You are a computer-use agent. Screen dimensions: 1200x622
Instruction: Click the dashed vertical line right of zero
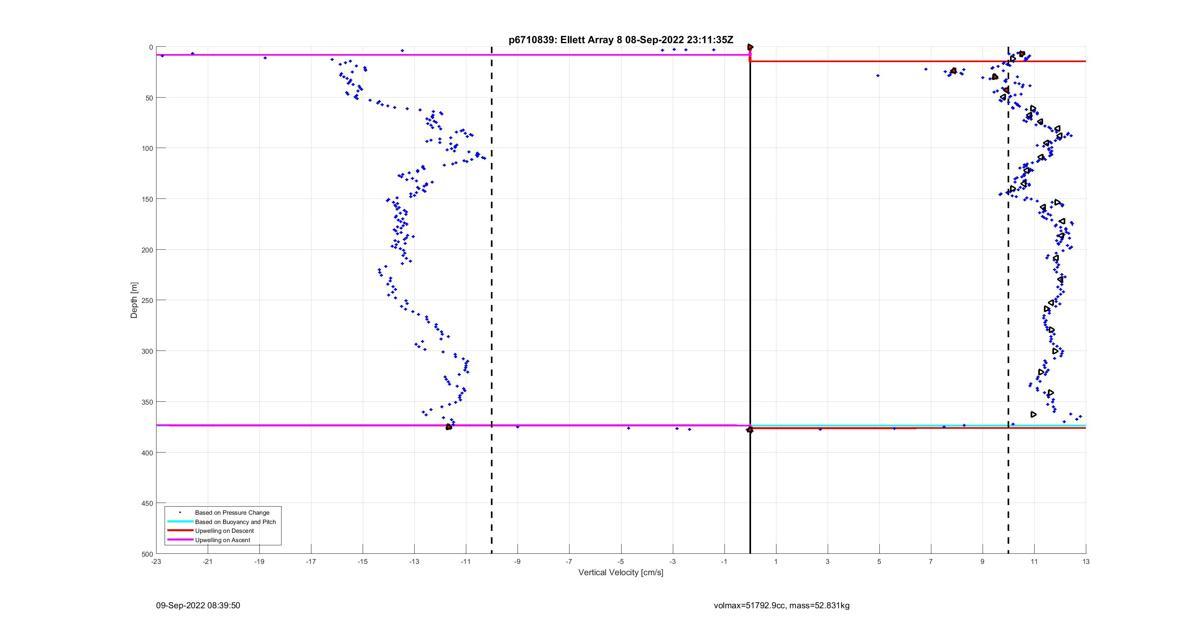pos(1008,300)
